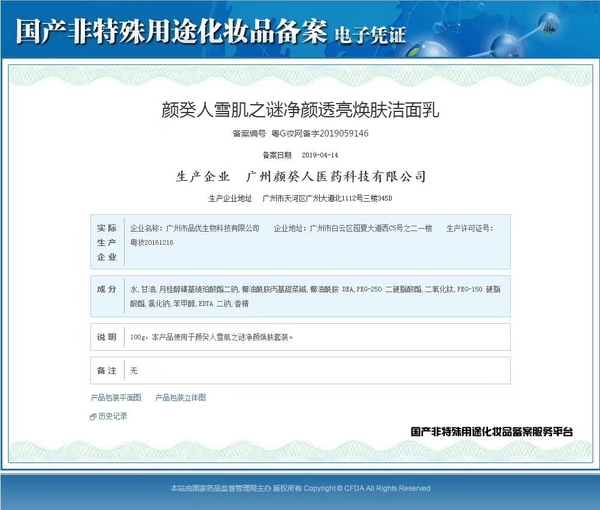
Task: Click the 备案编号 label
Action: click(249, 134)
